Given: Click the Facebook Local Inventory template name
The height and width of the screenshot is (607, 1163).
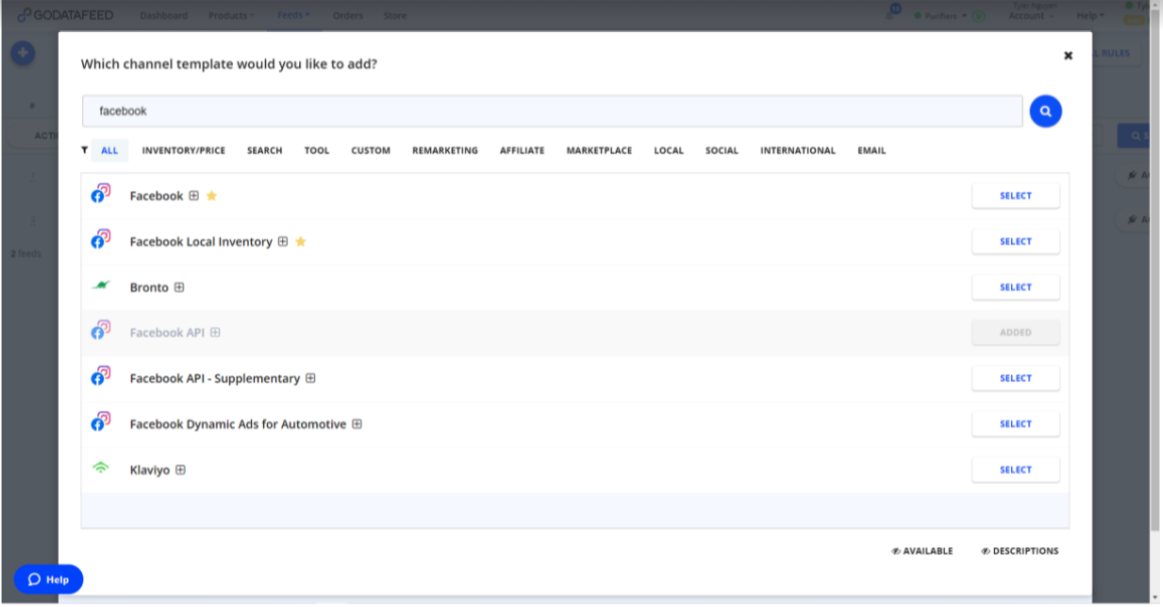Looking at the screenshot, I should pos(201,242).
